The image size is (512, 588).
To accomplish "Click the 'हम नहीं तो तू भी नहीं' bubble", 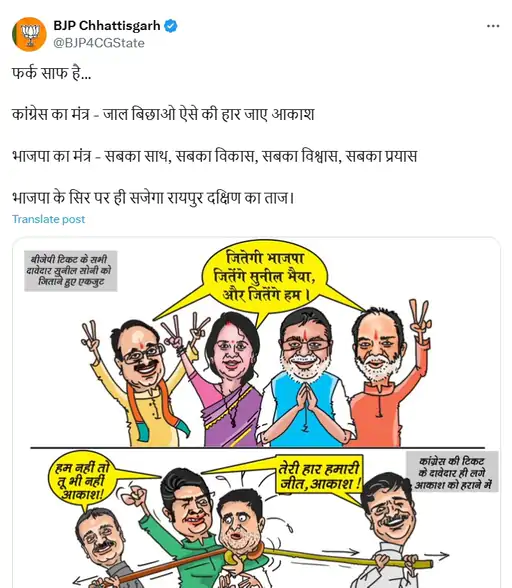I will [x=81, y=482].
